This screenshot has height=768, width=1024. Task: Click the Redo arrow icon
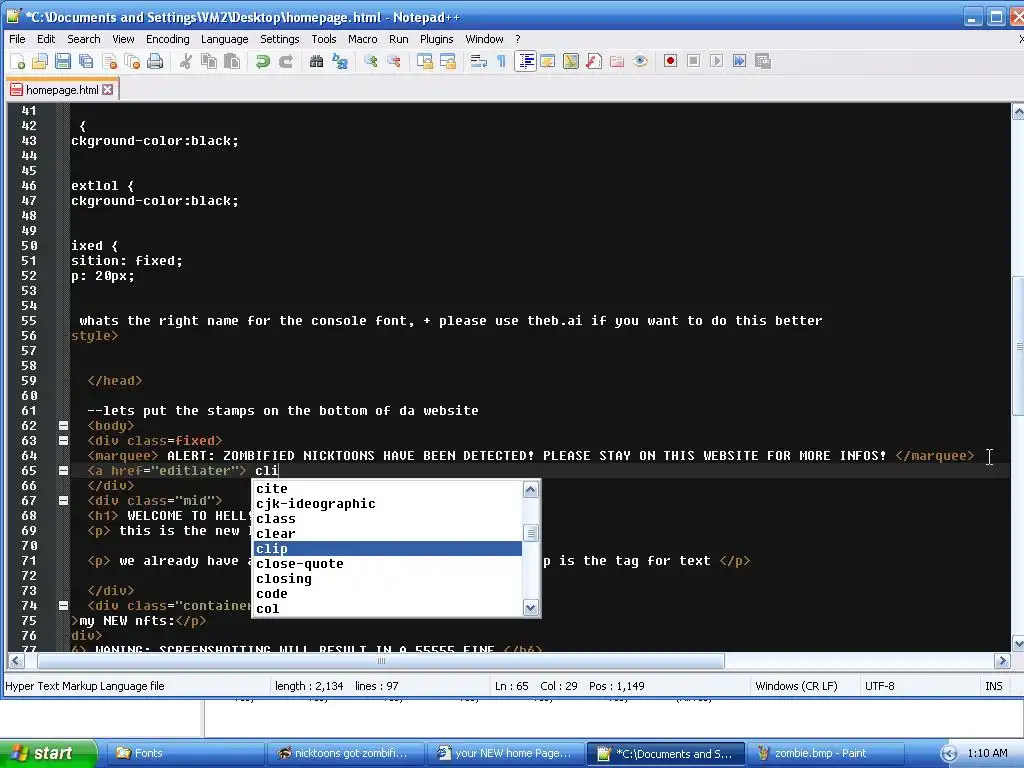click(x=285, y=61)
